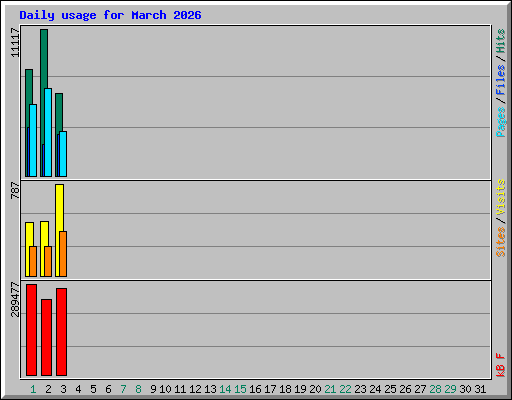Select the day 1 orange sites bar
The width and height of the screenshot is (512, 400).
point(33,261)
